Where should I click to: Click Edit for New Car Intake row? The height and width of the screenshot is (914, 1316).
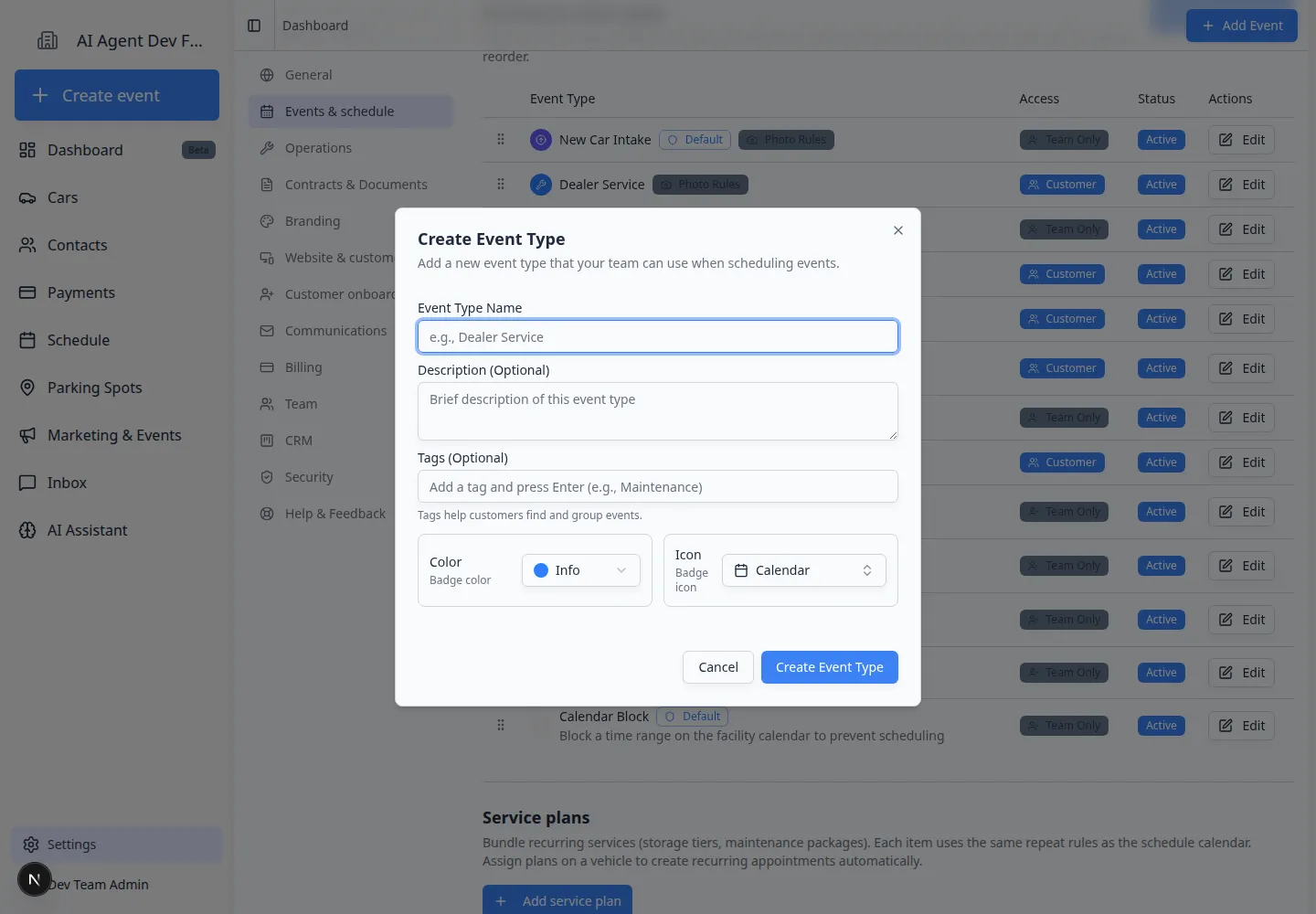click(x=1242, y=140)
